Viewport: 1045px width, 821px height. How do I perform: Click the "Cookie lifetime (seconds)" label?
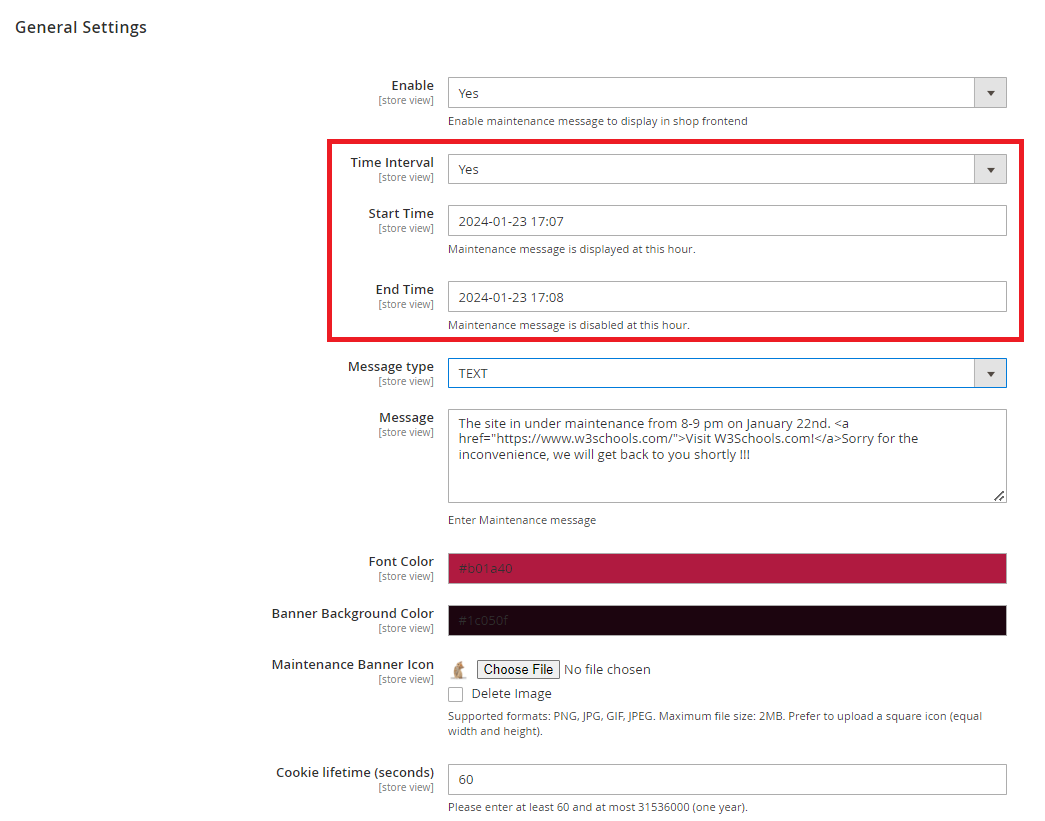(x=354, y=773)
